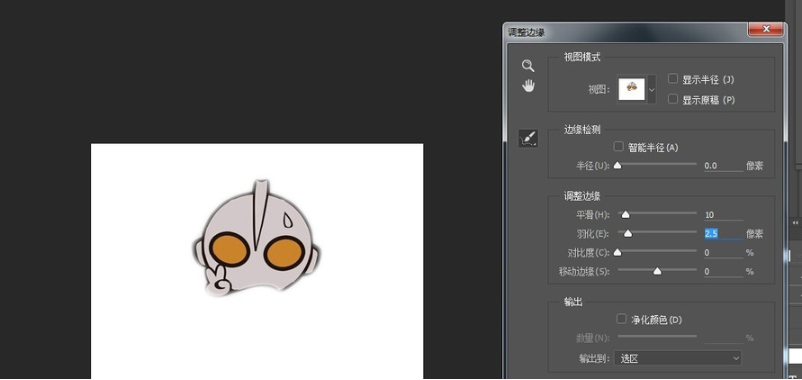Viewport: 802px width, 380px height.
Task: Toggle the 智能半径 (A) checkbox
Action: [x=618, y=147]
